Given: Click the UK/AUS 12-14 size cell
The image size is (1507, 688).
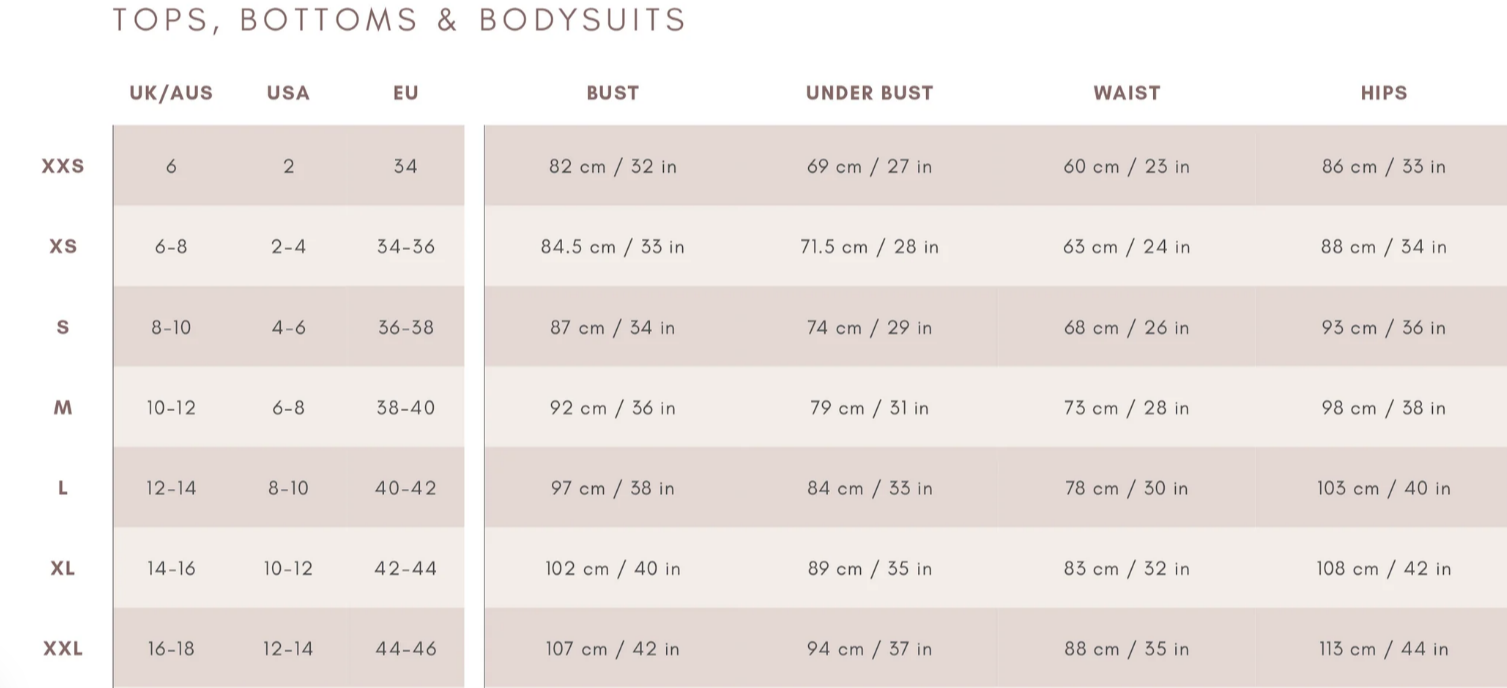Looking at the screenshot, I should pyautogui.click(x=171, y=489).
